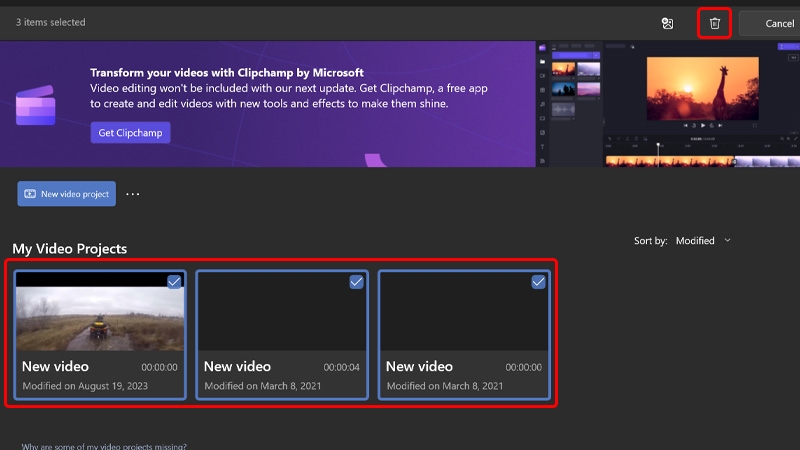This screenshot has width=800, height=450.
Task: Open the three-dot more options menu
Action: [x=133, y=194]
